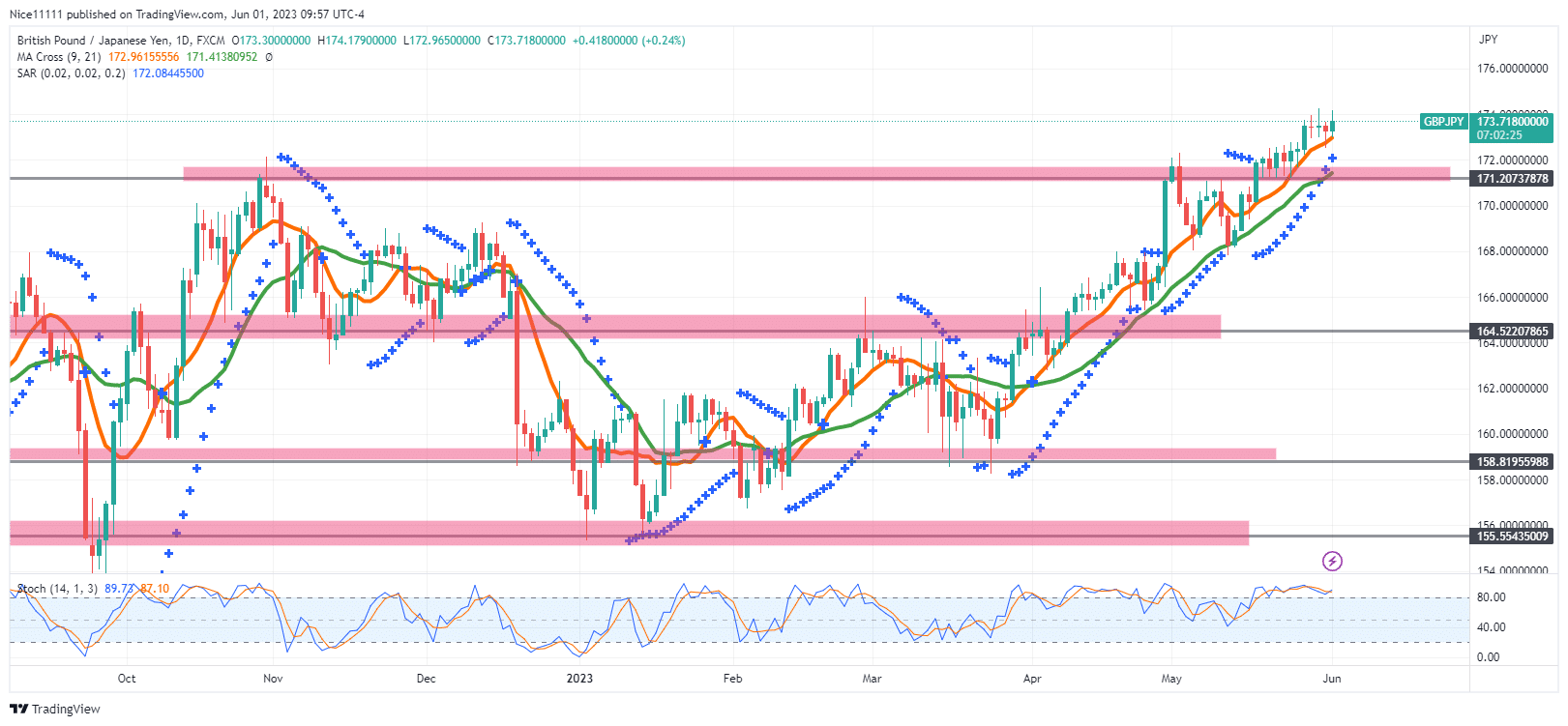
Task: Click the 2023 label on the time axis
Action: tap(579, 679)
